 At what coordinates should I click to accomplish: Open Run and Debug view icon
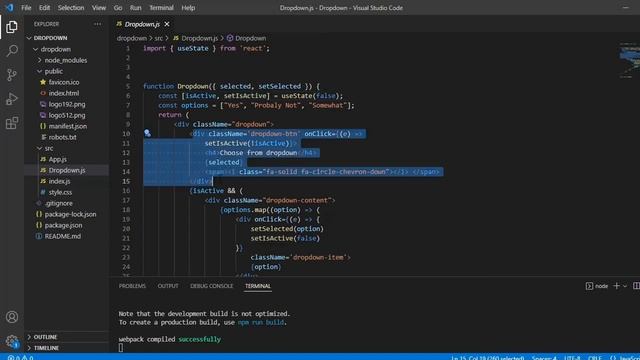[12, 99]
